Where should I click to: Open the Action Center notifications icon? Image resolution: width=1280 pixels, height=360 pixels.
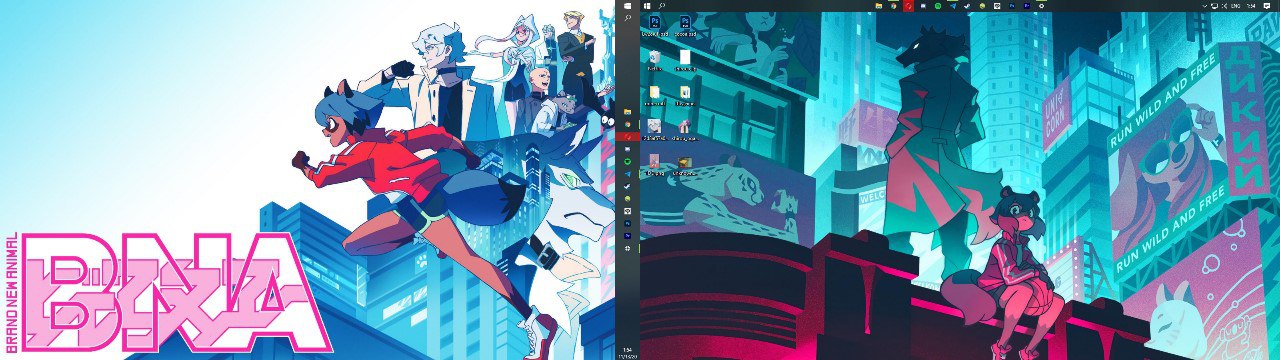pyautogui.click(x=1267, y=6)
